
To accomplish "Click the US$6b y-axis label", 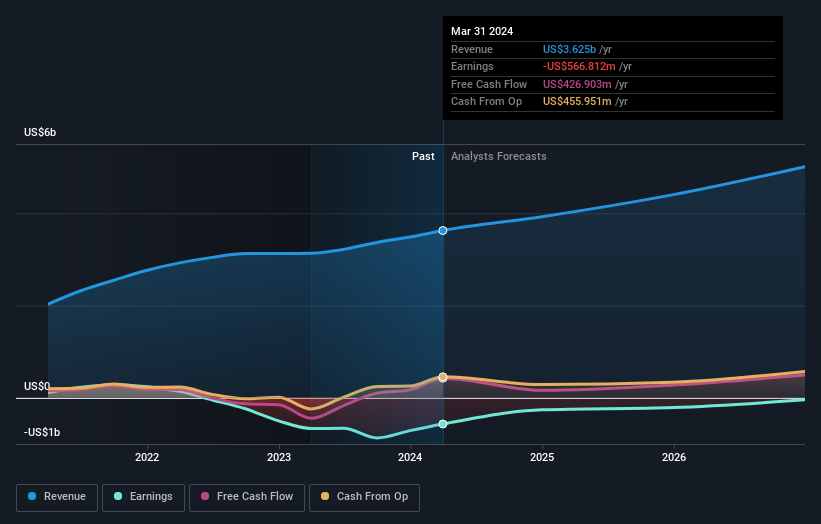I will 40,132.
